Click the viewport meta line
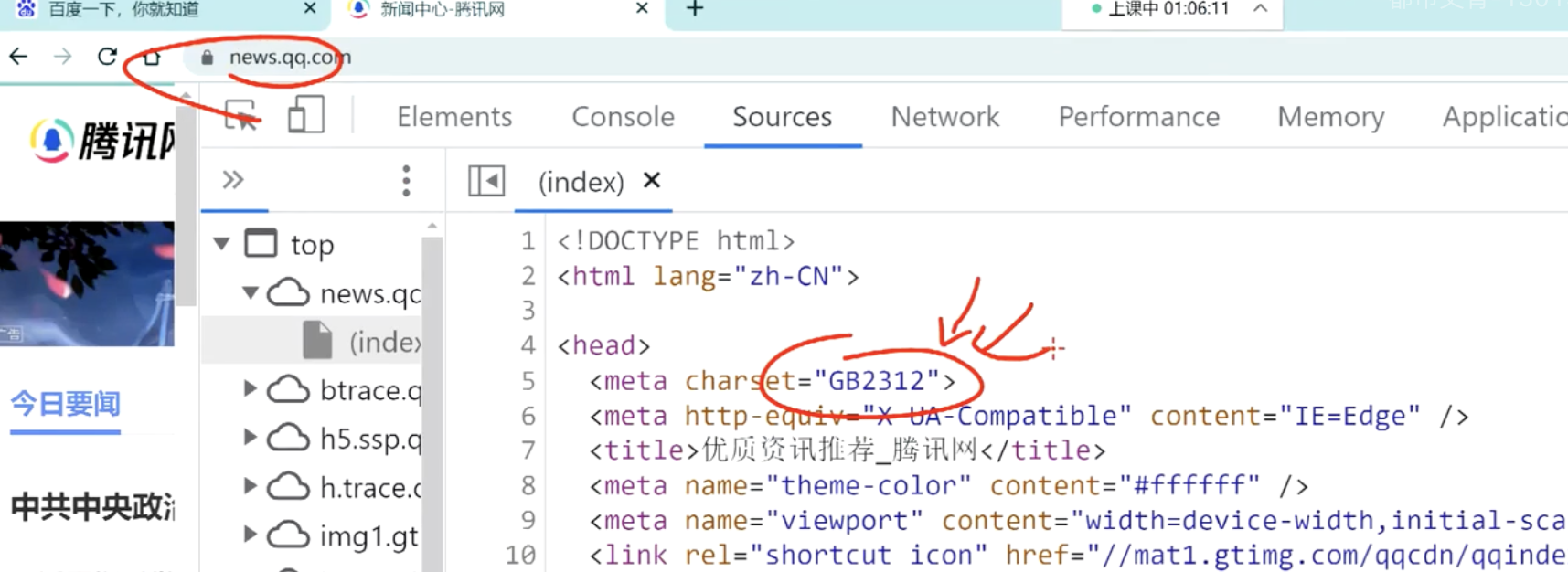The height and width of the screenshot is (572, 1568). click(1077, 520)
